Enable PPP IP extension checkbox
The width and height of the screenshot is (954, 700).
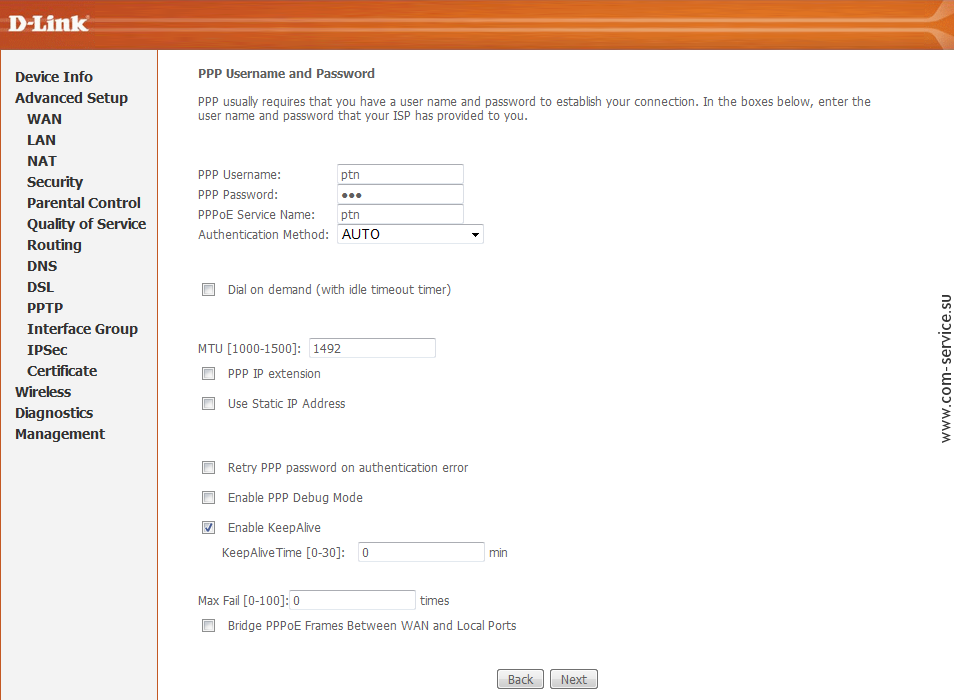coord(209,373)
